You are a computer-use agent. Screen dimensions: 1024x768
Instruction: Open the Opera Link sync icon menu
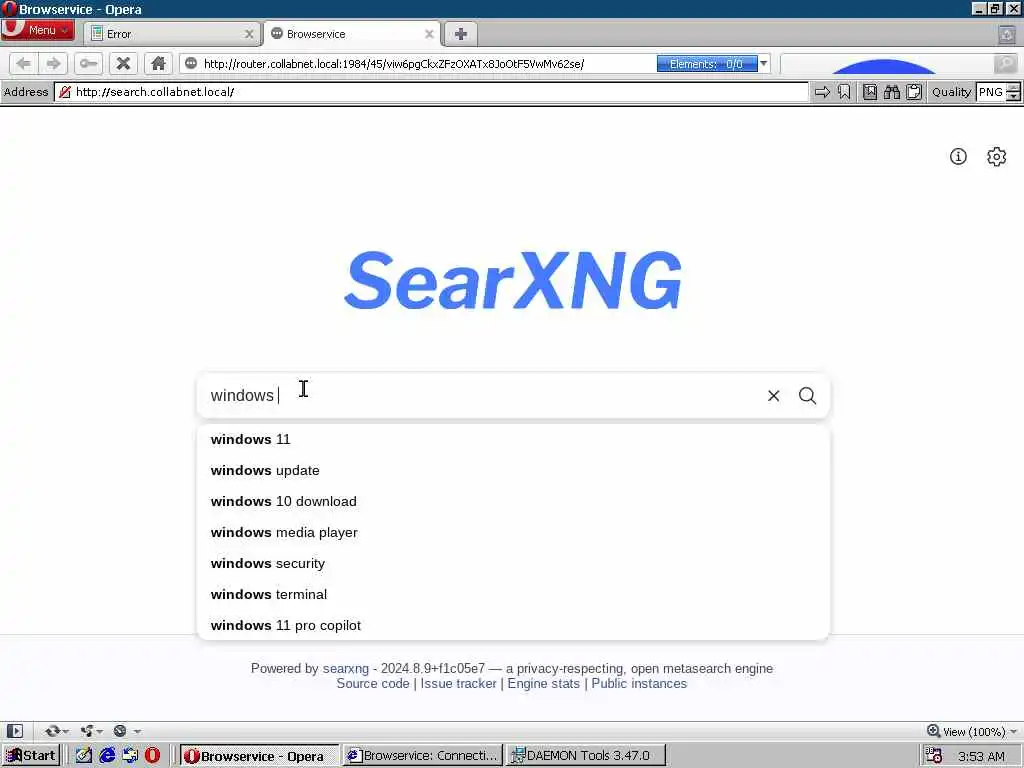[x=56, y=731]
